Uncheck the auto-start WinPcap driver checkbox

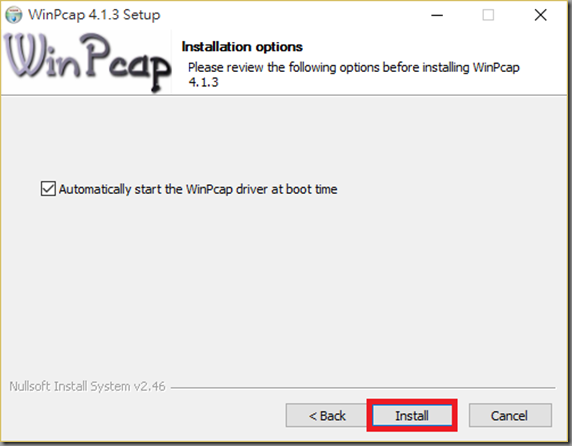(48, 189)
